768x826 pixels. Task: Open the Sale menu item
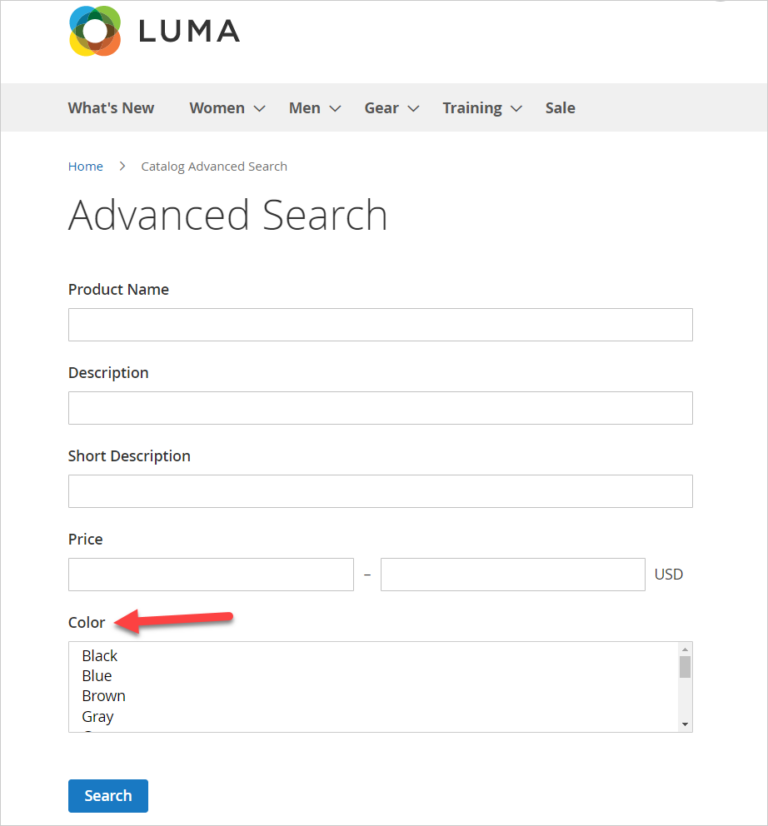pyautogui.click(x=560, y=108)
